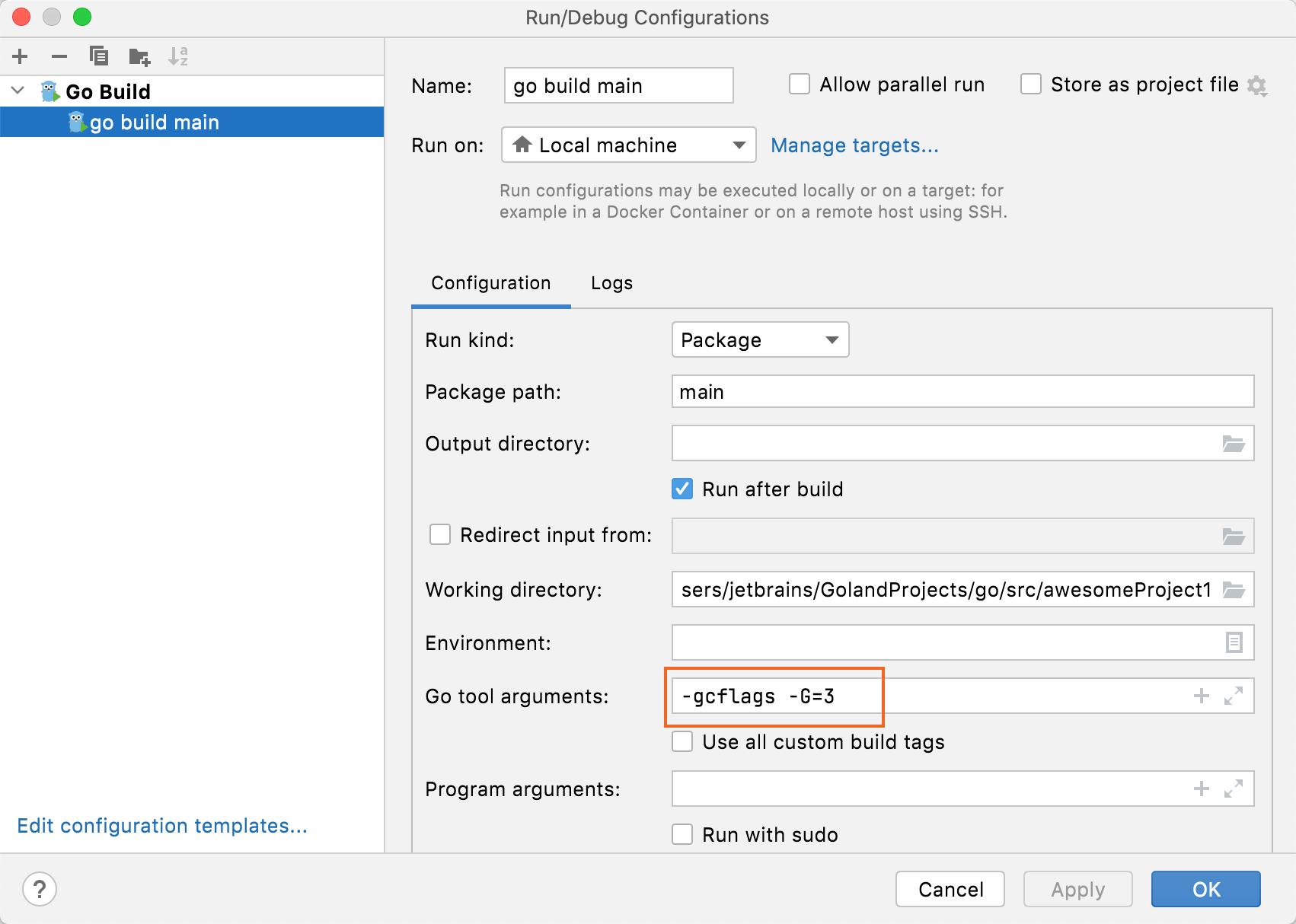Copy the selected configuration
The image size is (1296, 924).
(x=98, y=56)
